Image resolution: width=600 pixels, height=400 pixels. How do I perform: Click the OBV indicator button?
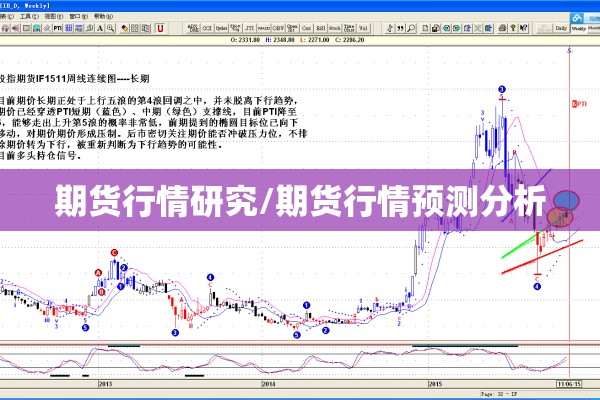[x=278, y=28]
